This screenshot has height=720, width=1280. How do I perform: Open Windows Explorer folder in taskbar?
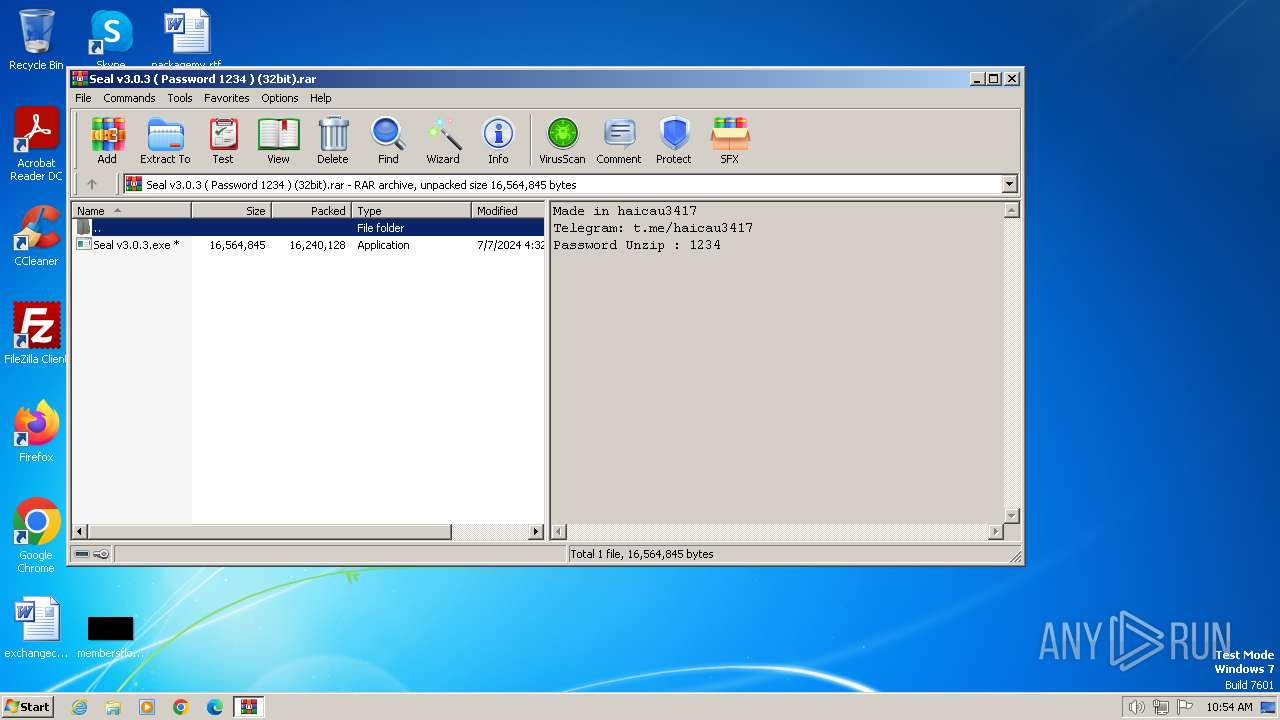click(113, 707)
